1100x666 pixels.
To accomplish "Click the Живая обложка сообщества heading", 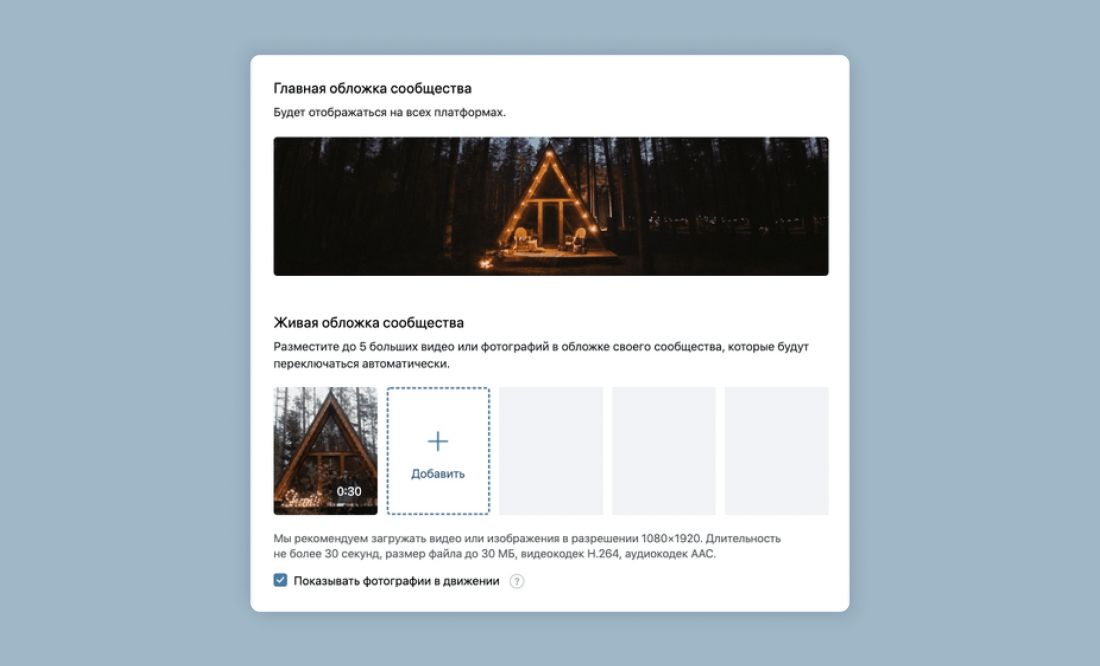I will (369, 323).
